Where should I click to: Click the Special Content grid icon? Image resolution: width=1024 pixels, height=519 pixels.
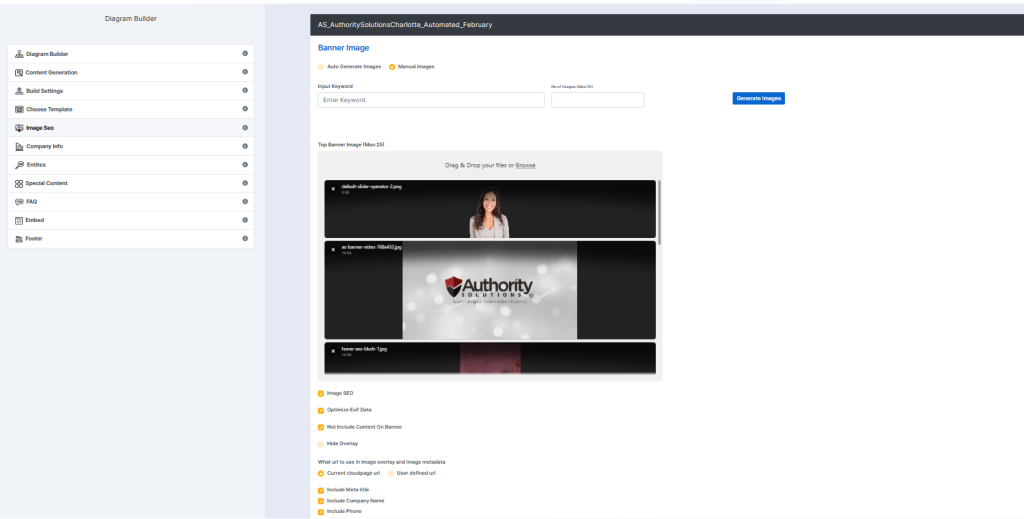click(19, 183)
